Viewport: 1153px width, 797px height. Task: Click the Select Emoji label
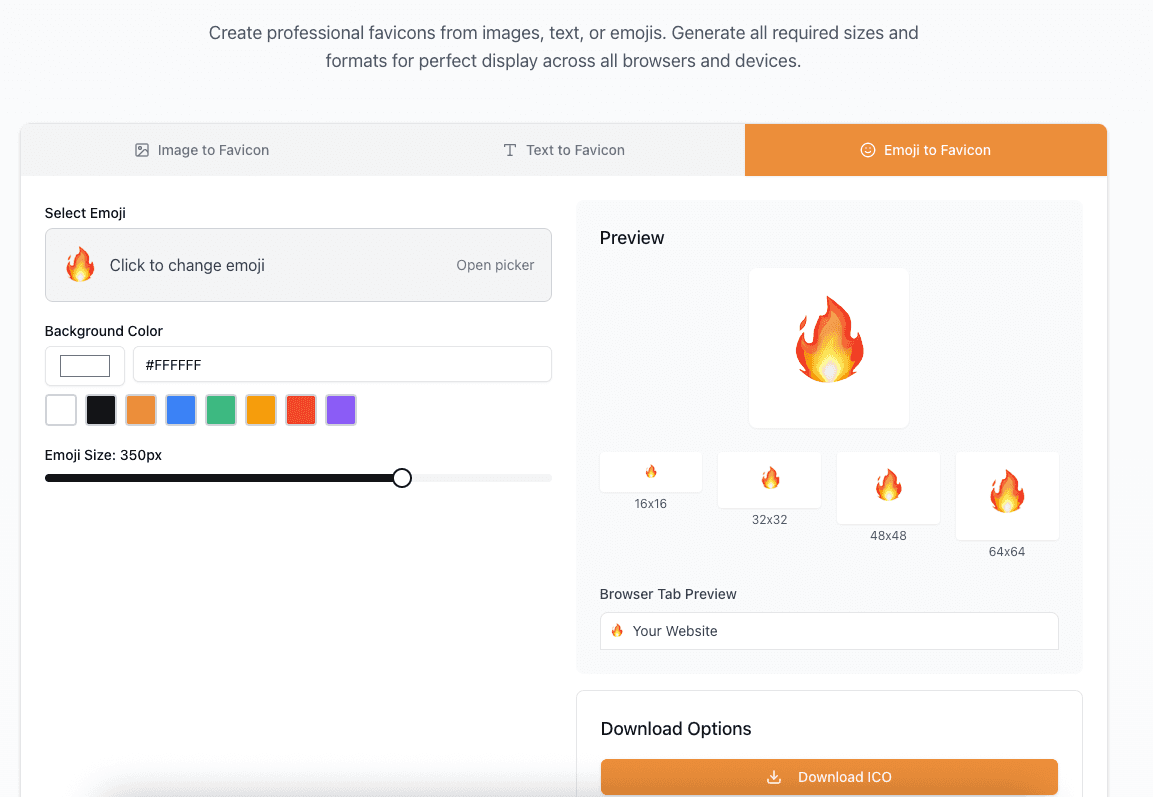point(85,213)
